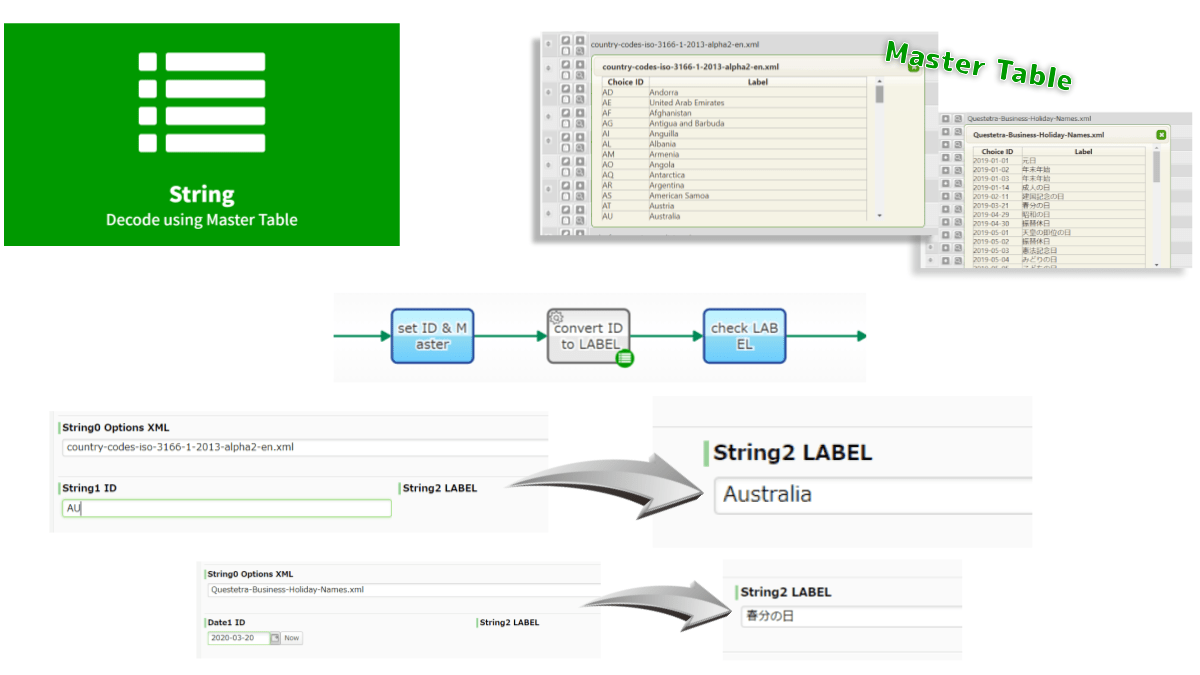This screenshot has height=675, width=1200.
Task: Select the country-codes-iso-3166-1-2013-alpha2-en.xml panel header
Action: point(691,66)
